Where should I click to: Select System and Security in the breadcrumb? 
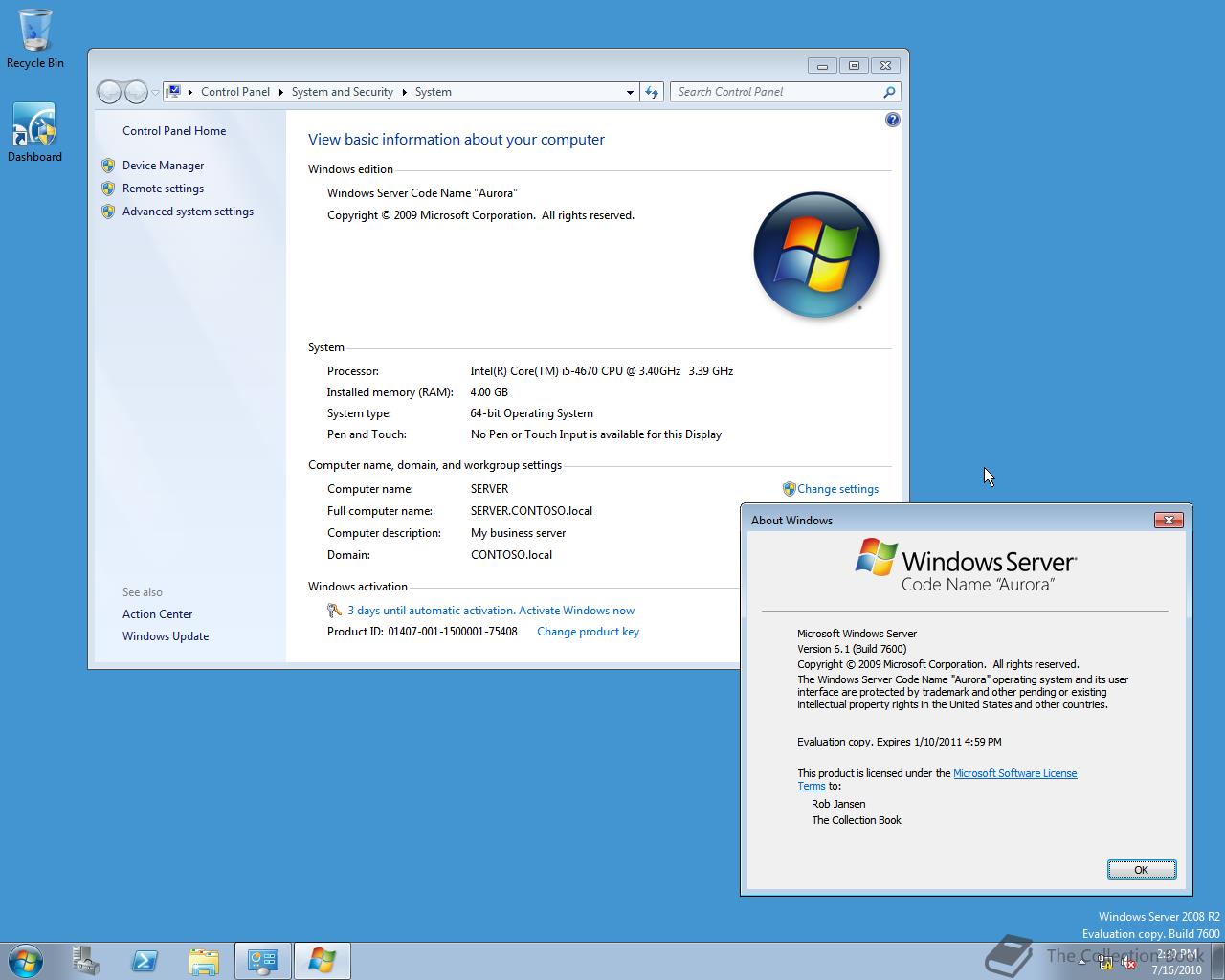(343, 92)
